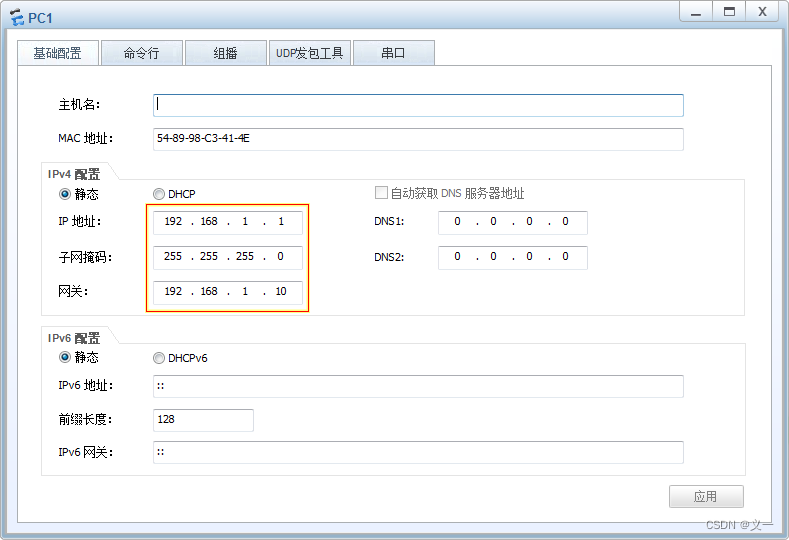789x540 pixels.
Task: Click the 前缀长度 field showing 128
Action: pos(203,420)
